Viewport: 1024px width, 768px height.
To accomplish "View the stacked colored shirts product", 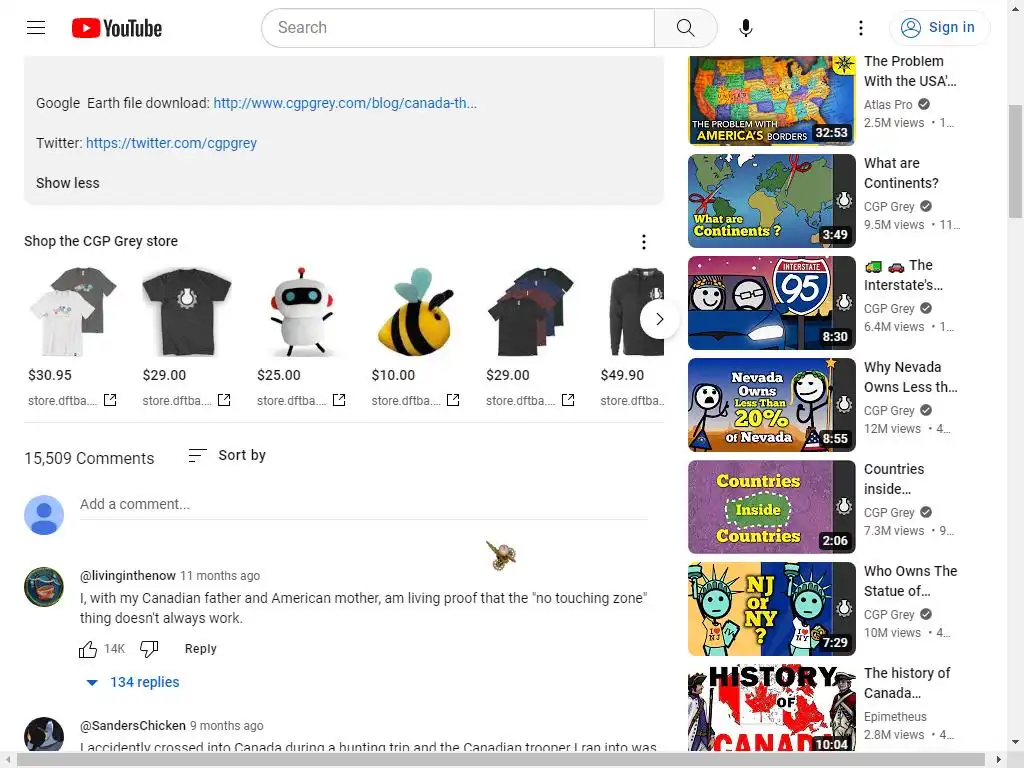I will (x=530, y=311).
